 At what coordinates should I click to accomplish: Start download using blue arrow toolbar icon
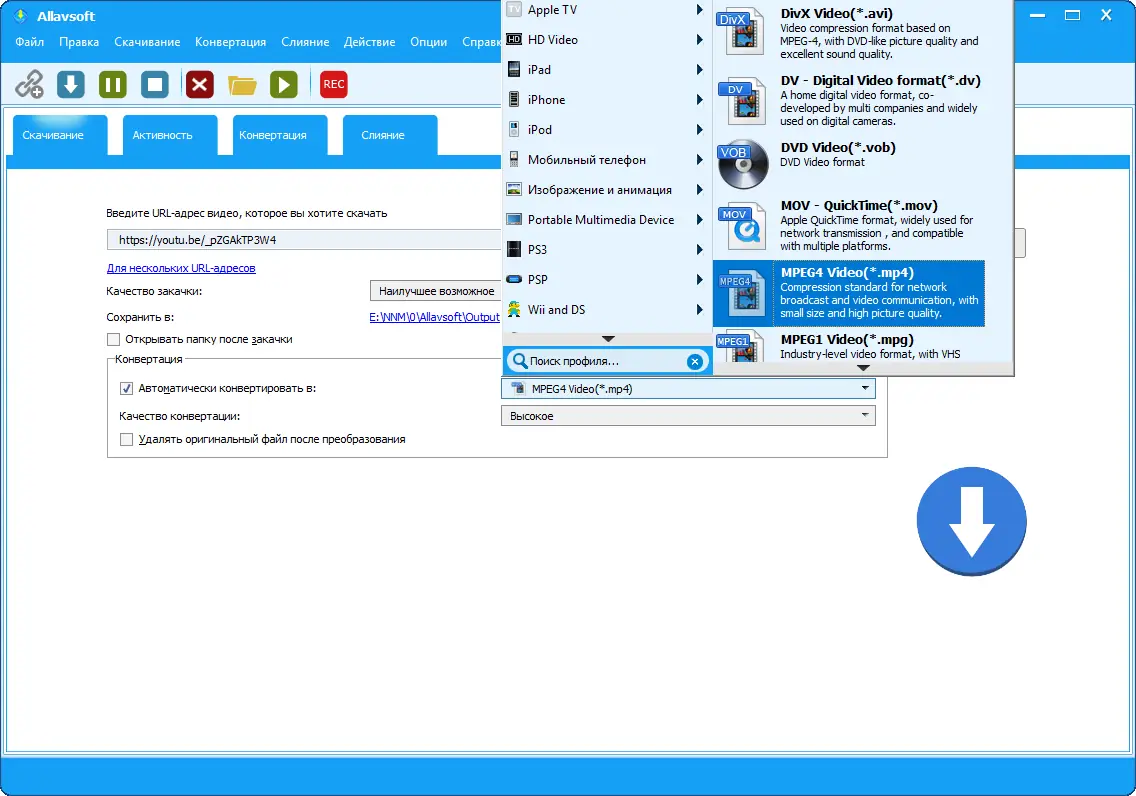tap(71, 84)
